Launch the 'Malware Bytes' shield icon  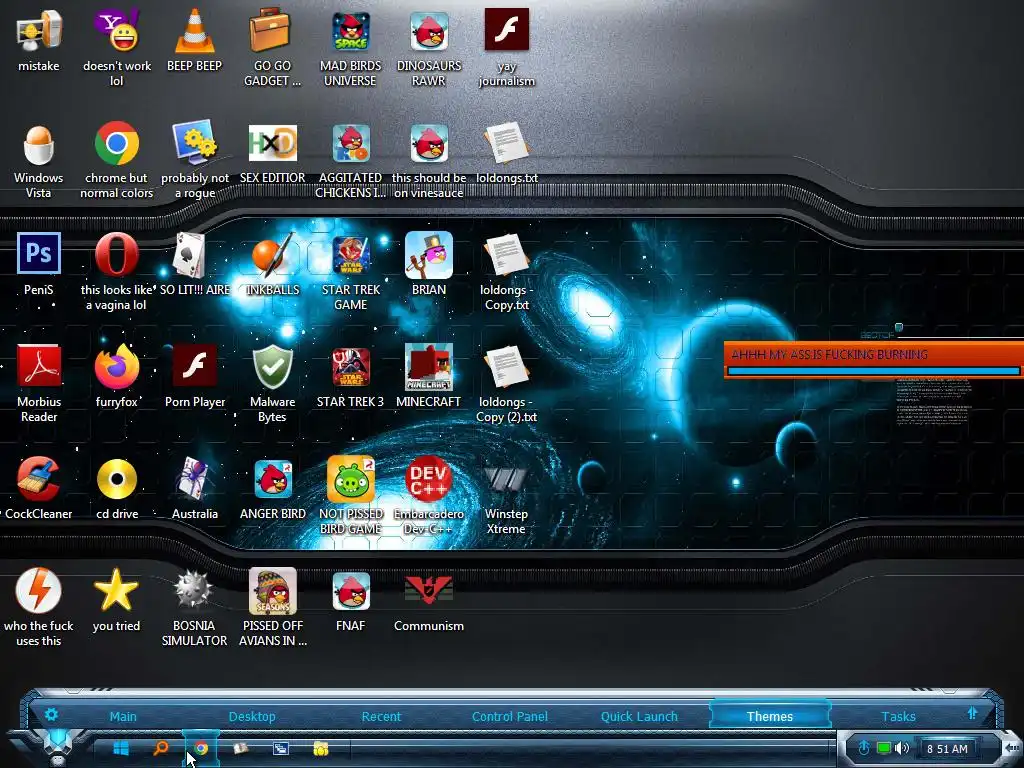pyautogui.click(x=272, y=367)
